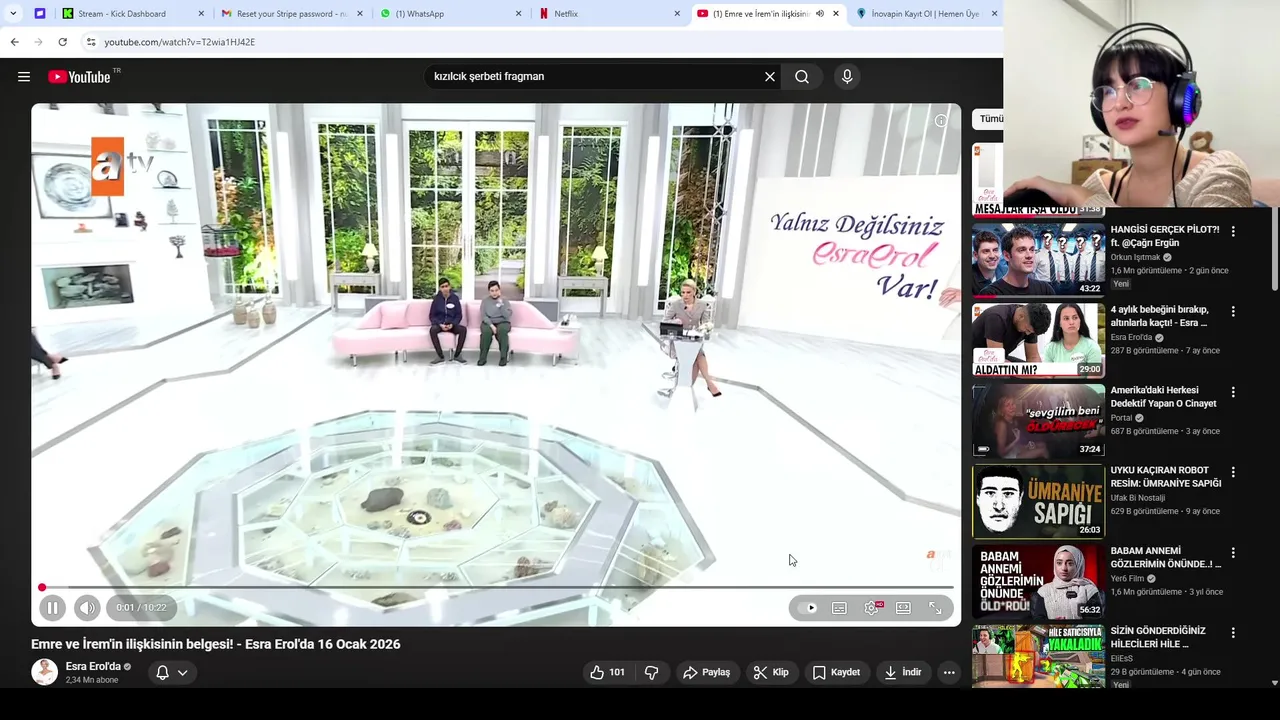Image resolution: width=1280 pixels, height=720 pixels.
Task: Open the video info card icon
Action: click(x=941, y=121)
